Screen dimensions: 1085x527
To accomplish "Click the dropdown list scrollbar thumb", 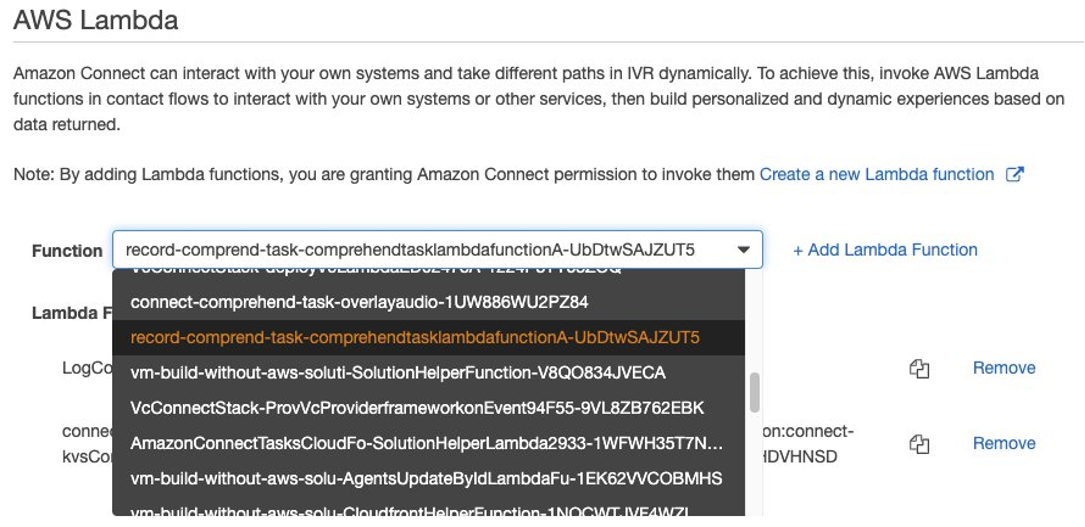I will [754, 392].
